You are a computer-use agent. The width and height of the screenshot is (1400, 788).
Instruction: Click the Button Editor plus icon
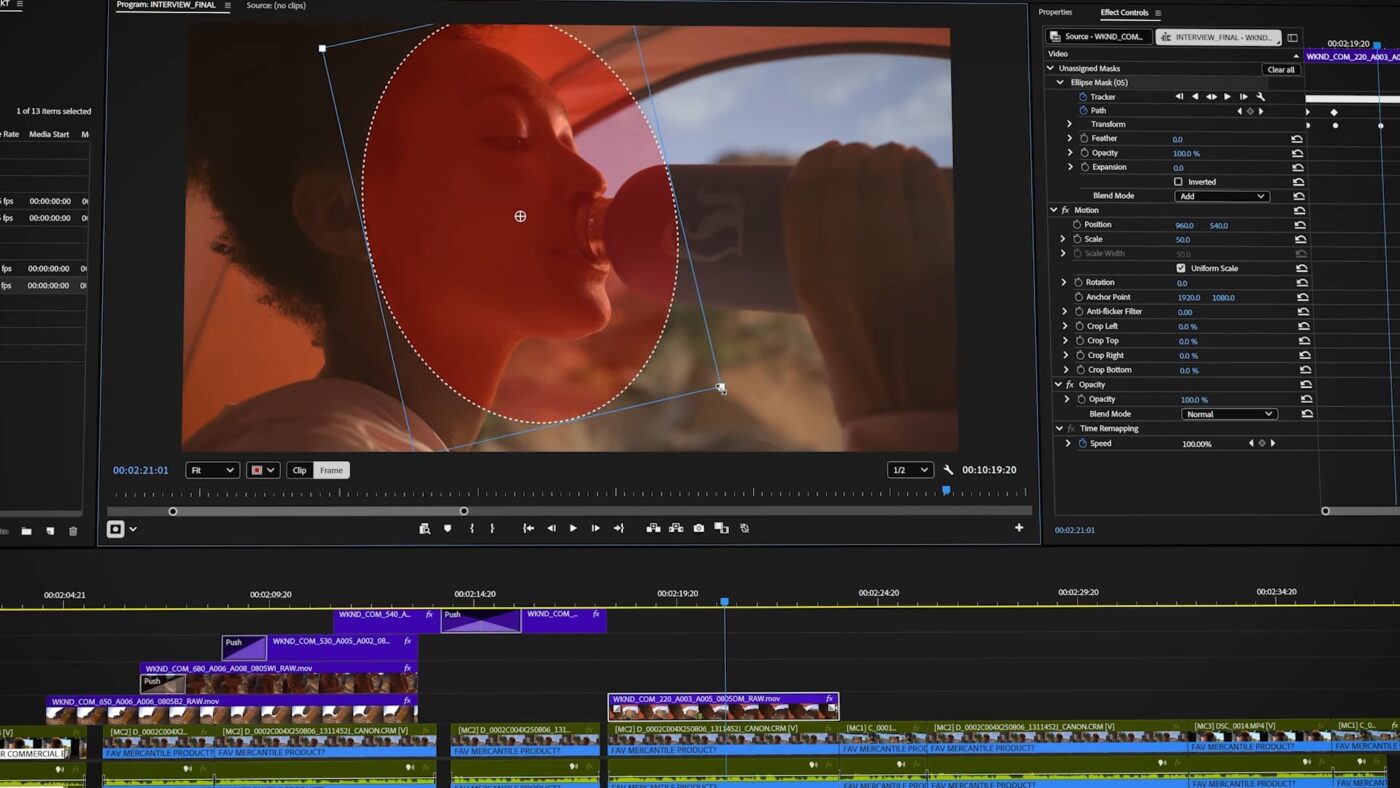(1019, 528)
